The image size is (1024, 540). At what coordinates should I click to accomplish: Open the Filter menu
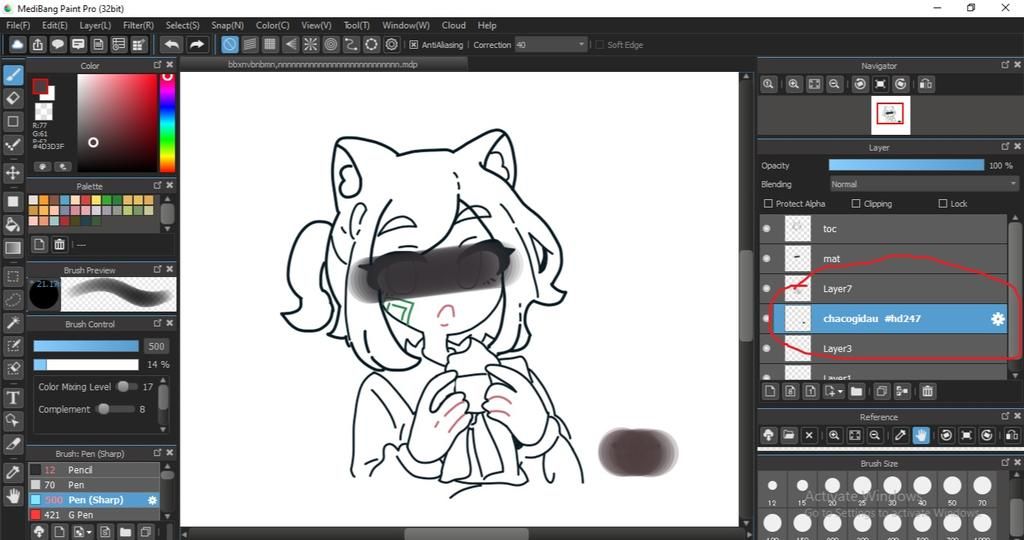tap(138, 25)
